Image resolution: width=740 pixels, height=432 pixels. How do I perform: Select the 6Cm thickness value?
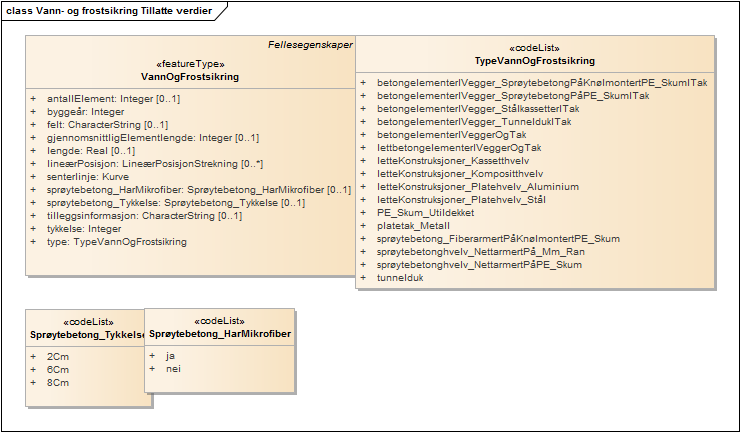(x=58, y=370)
